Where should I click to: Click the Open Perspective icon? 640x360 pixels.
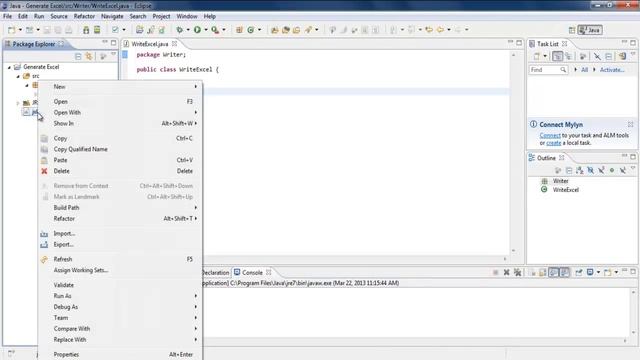[x=572, y=30]
